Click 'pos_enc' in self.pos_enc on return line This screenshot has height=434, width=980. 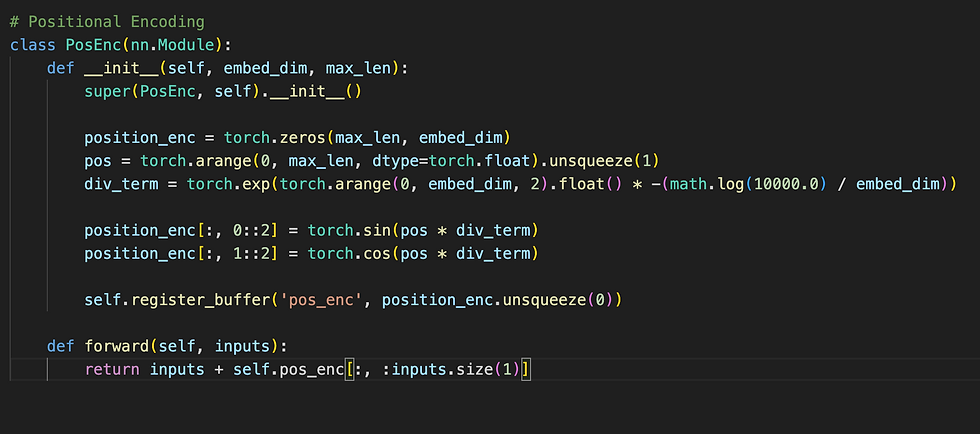[312, 370]
